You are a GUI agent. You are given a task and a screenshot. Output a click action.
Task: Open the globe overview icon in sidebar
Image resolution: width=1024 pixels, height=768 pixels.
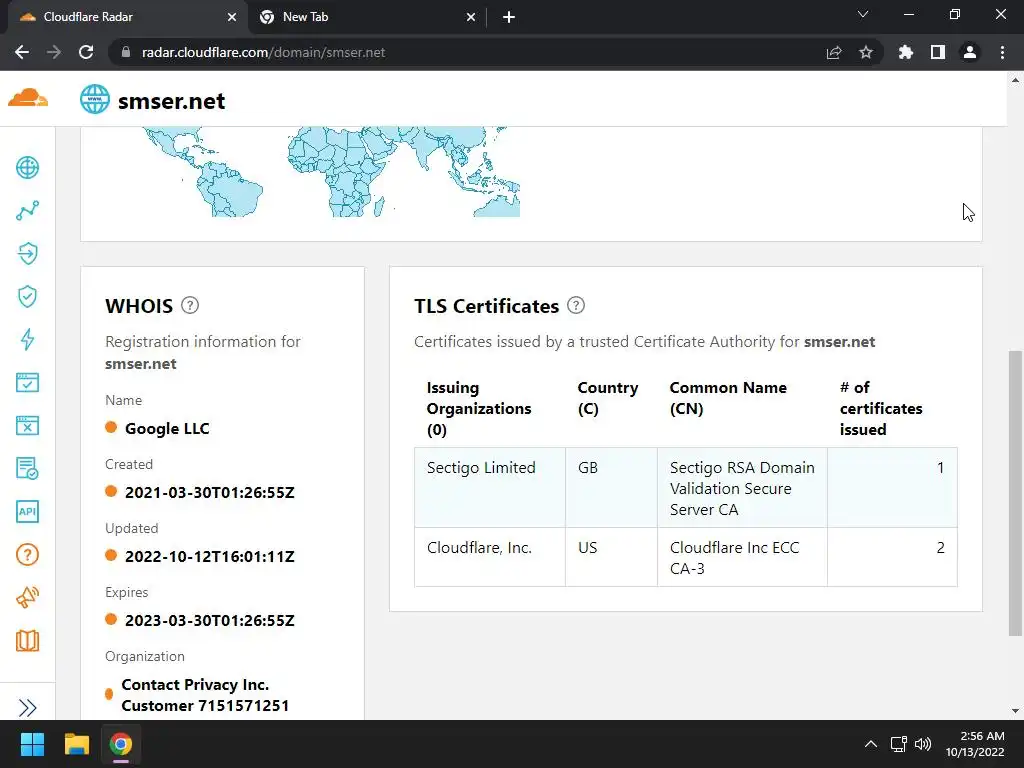[x=27, y=168]
